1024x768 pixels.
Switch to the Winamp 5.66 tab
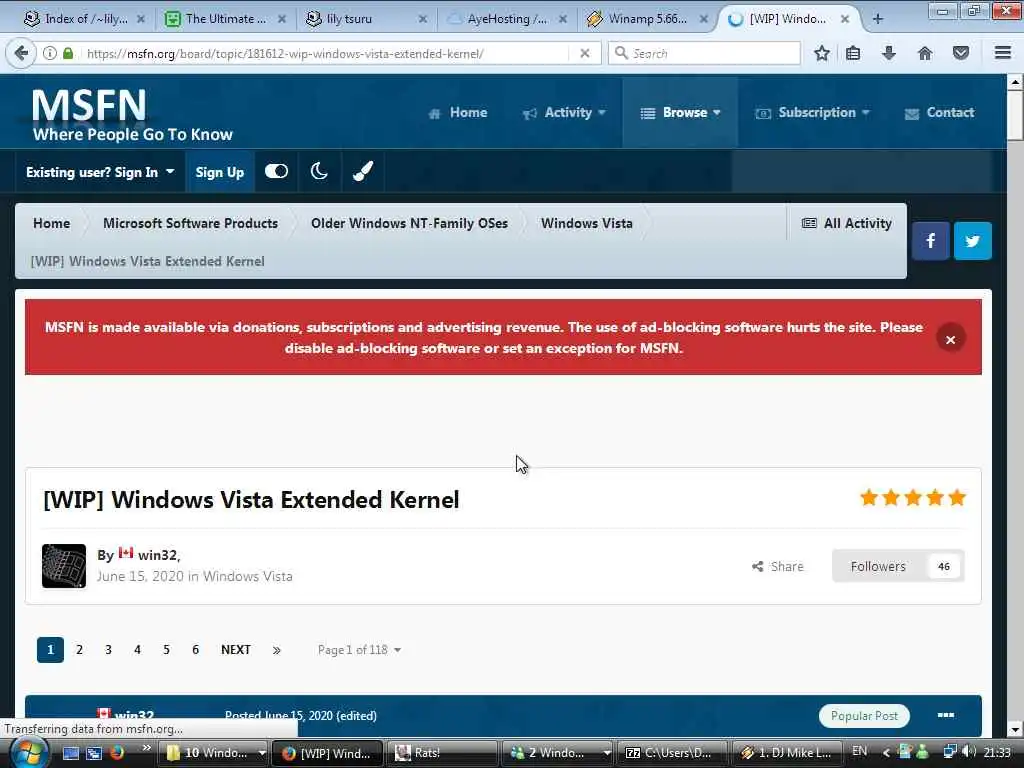(647, 19)
